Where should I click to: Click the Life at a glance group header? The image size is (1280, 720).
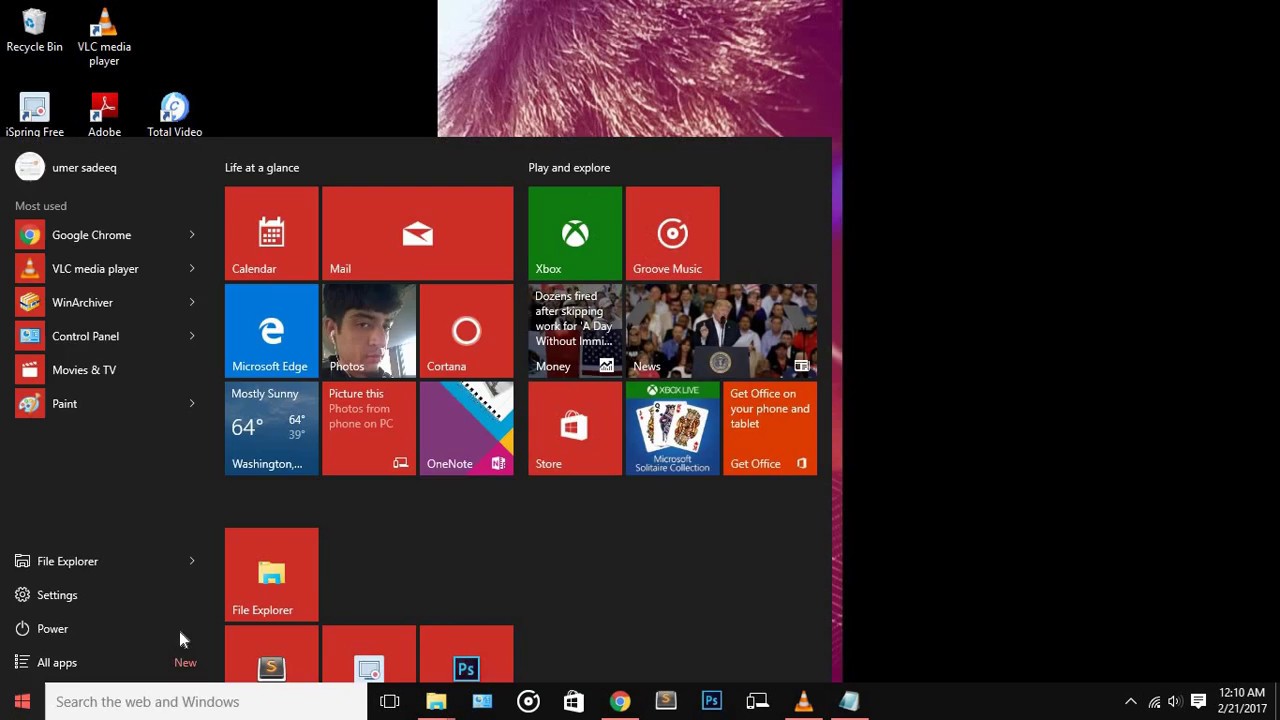262,168
